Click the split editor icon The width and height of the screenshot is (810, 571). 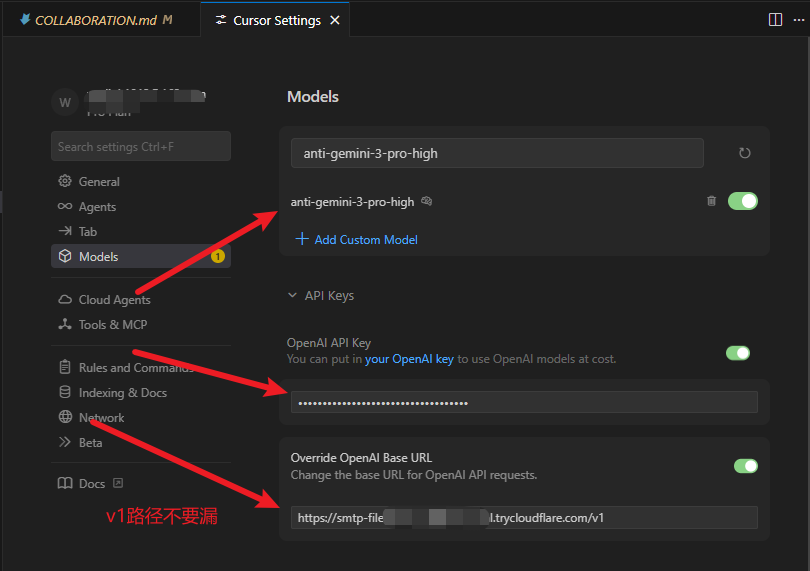775,20
